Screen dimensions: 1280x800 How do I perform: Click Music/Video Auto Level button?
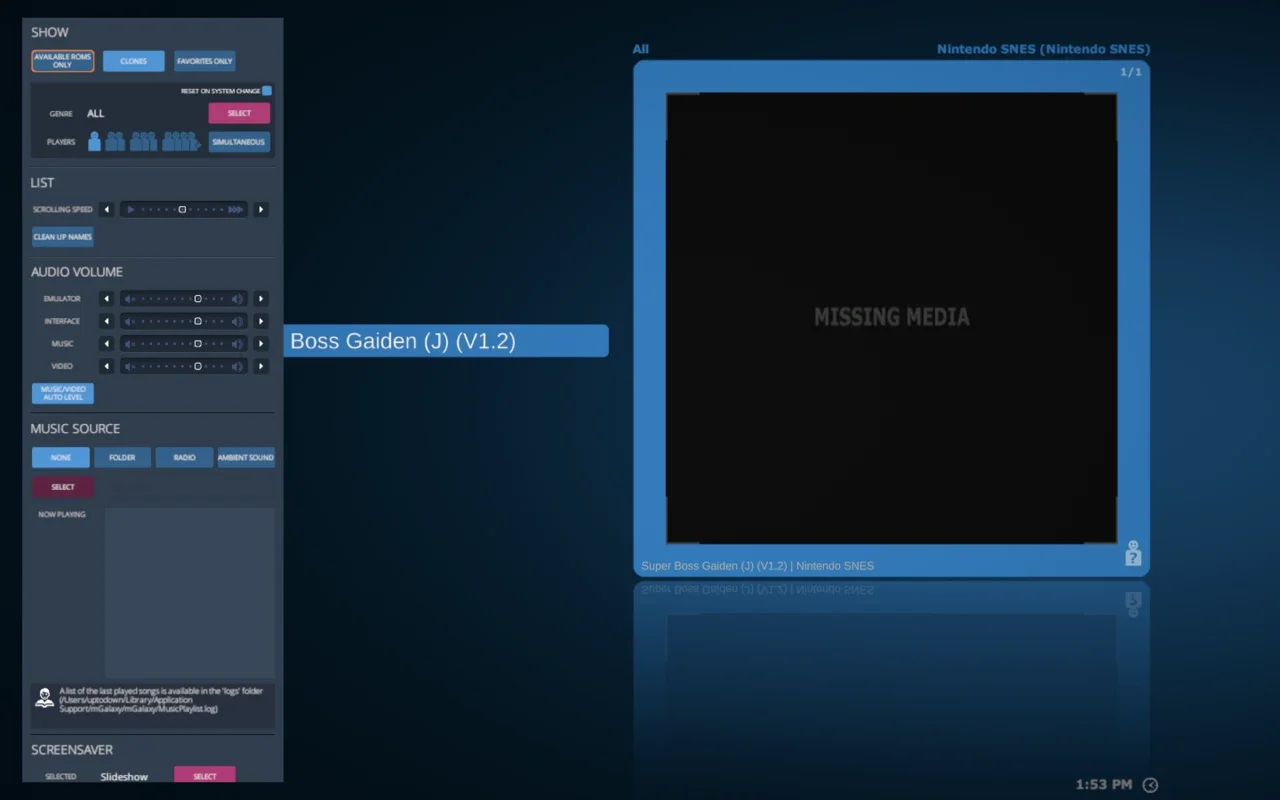click(x=63, y=393)
